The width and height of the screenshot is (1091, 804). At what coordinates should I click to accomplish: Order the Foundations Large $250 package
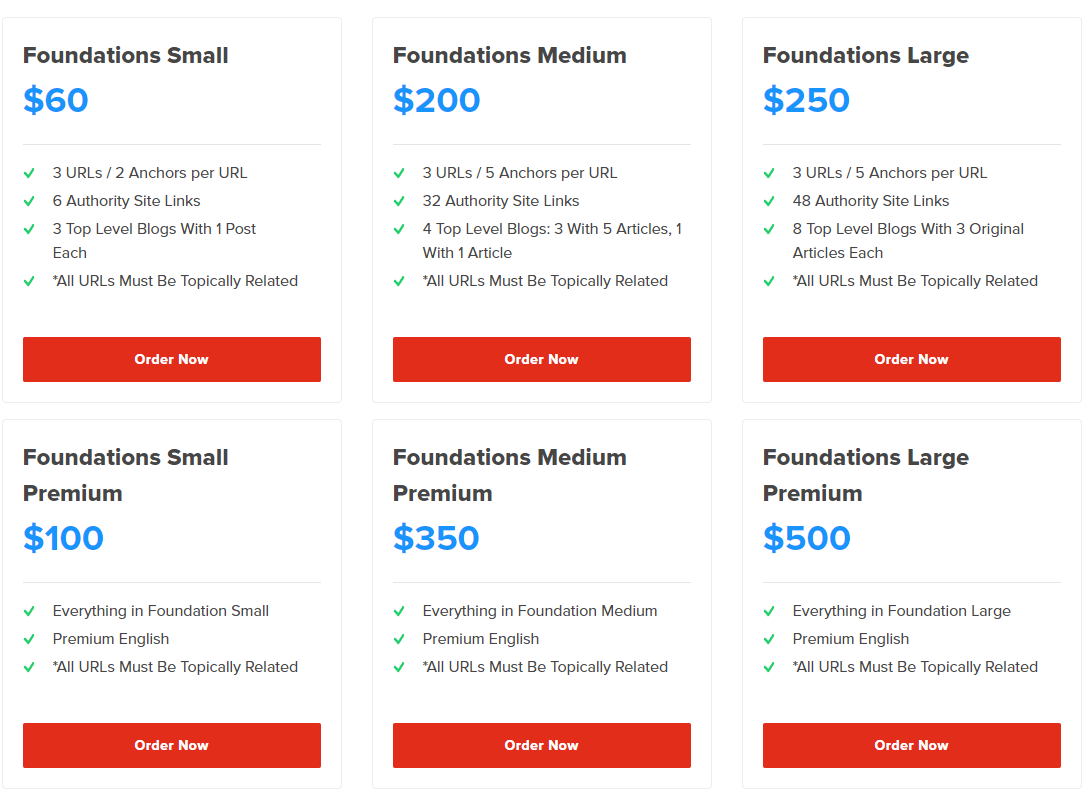tap(911, 360)
